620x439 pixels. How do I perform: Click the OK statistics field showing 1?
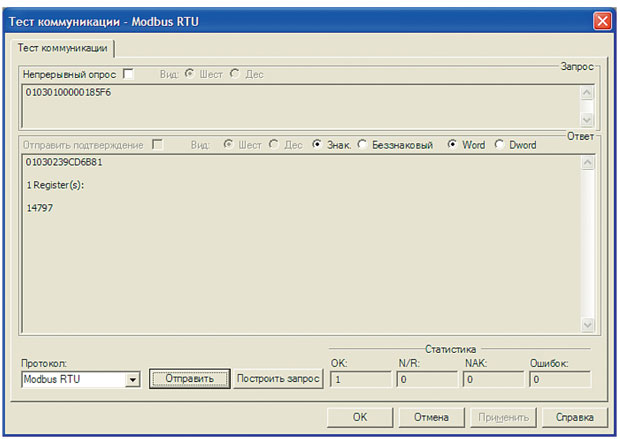(x=361, y=379)
